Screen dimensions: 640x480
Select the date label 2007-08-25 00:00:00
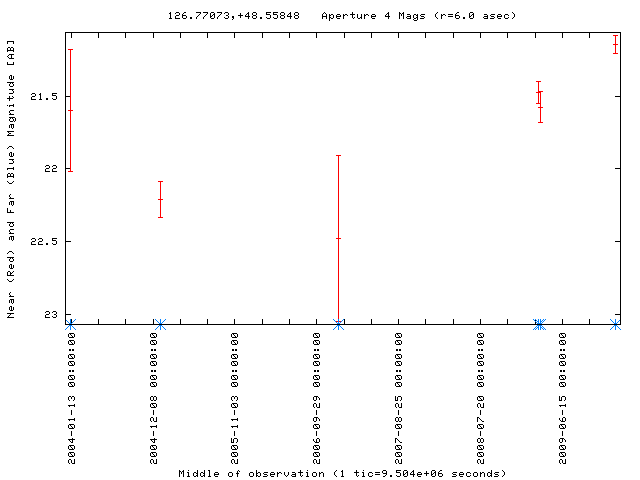click(x=398, y=398)
